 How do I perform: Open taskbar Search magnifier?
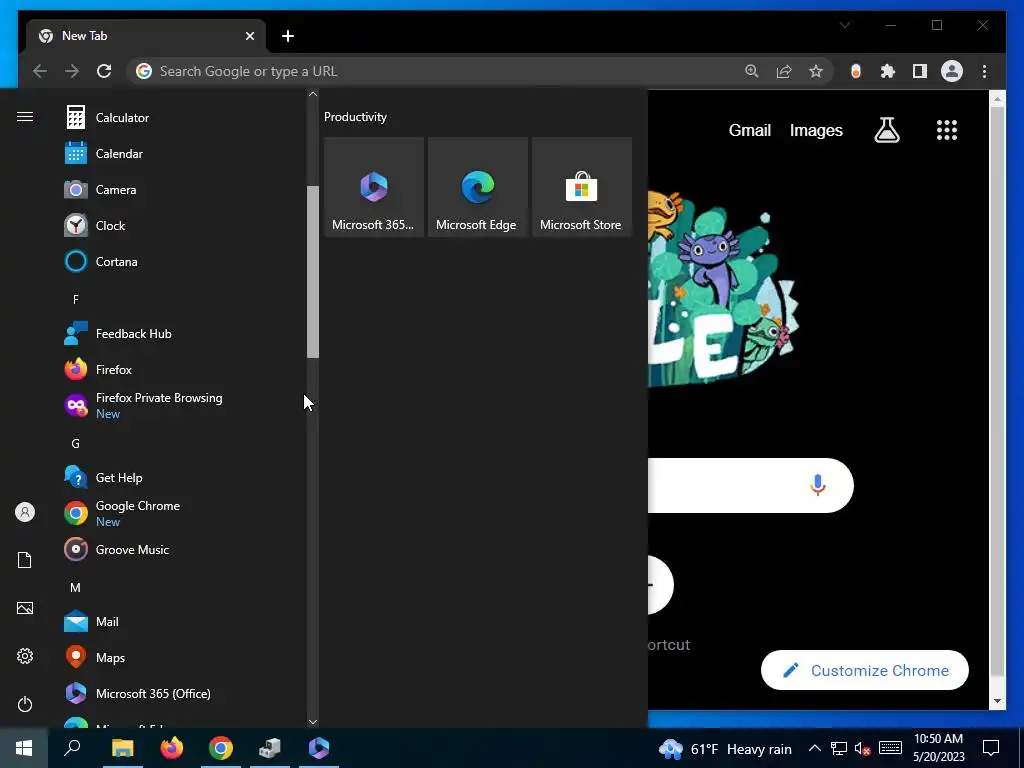pos(72,748)
